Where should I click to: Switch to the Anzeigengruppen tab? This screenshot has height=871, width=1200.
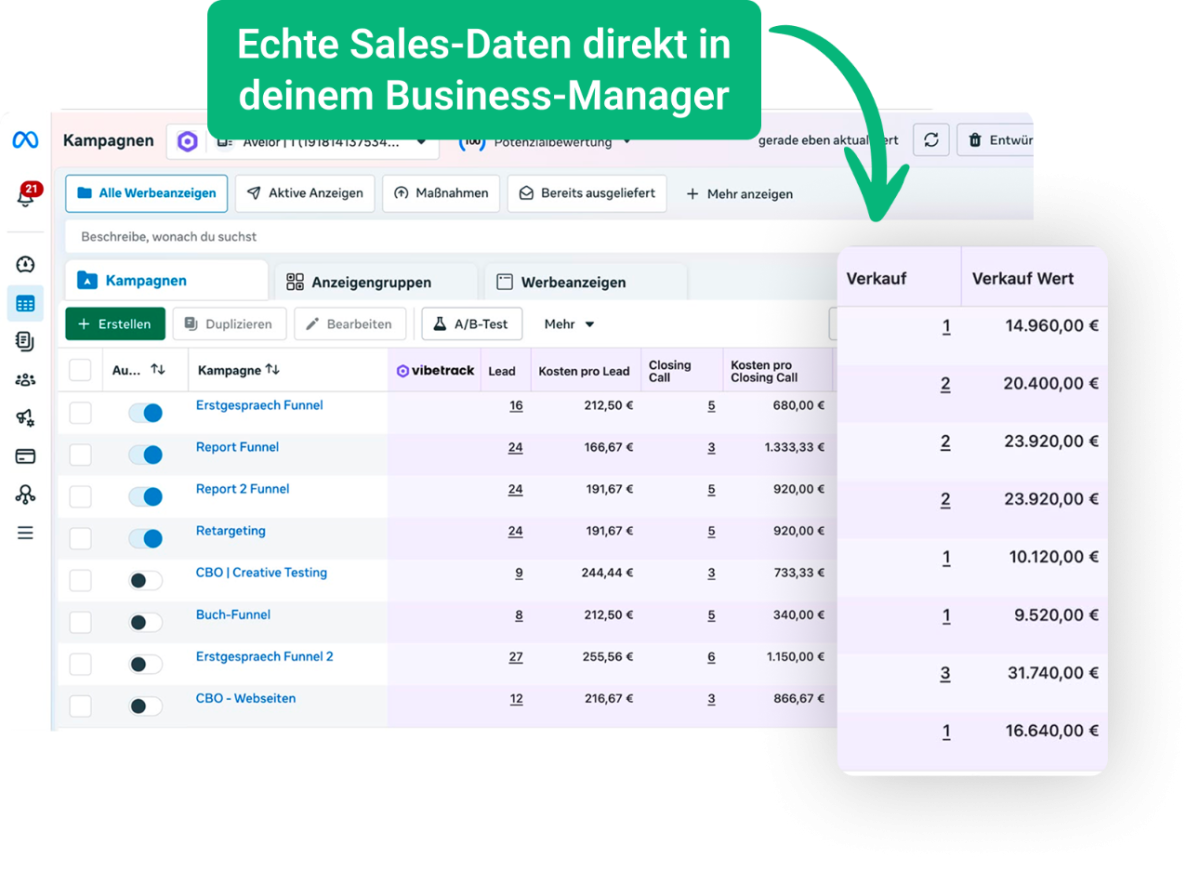tap(375, 282)
